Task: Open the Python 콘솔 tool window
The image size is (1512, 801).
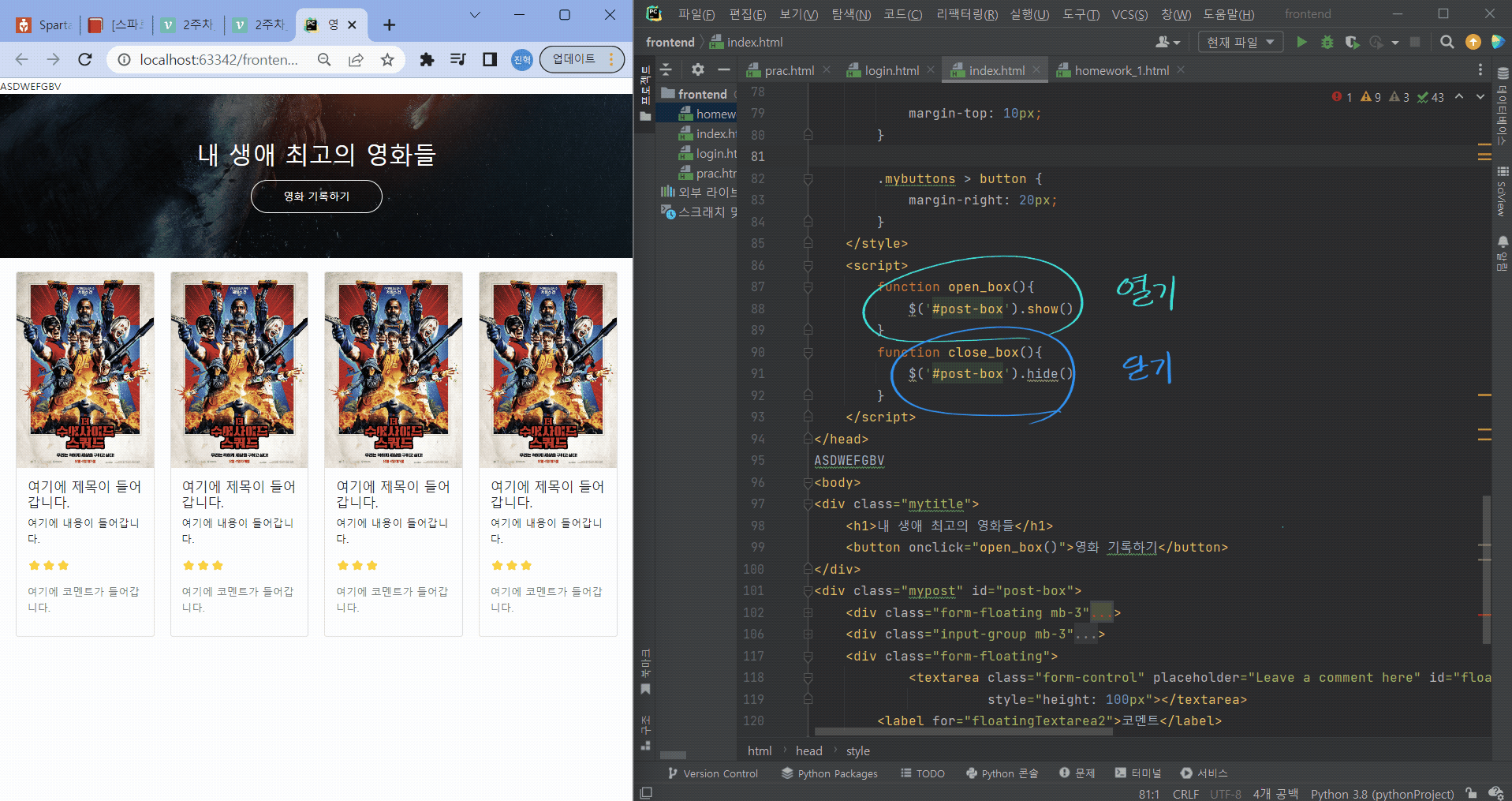Action: click(1002, 773)
